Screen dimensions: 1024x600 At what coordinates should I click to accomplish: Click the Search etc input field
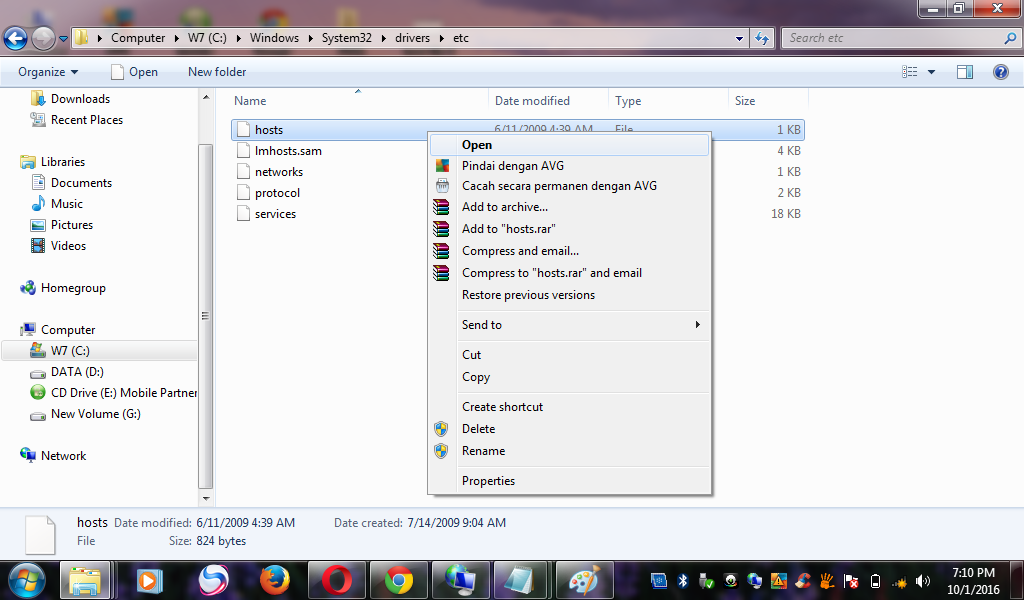893,38
